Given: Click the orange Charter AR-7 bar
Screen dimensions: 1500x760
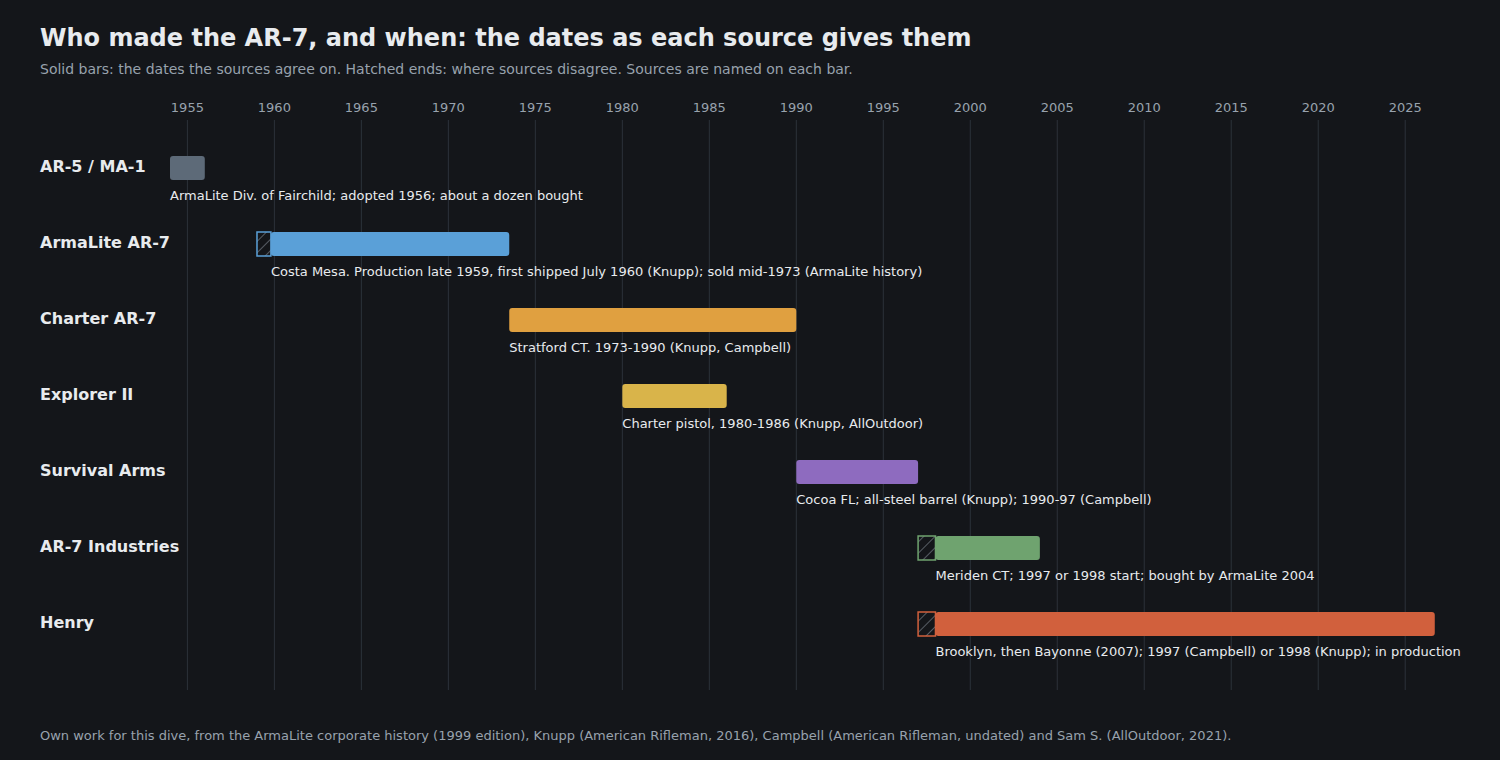Looking at the screenshot, I should (653, 320).
